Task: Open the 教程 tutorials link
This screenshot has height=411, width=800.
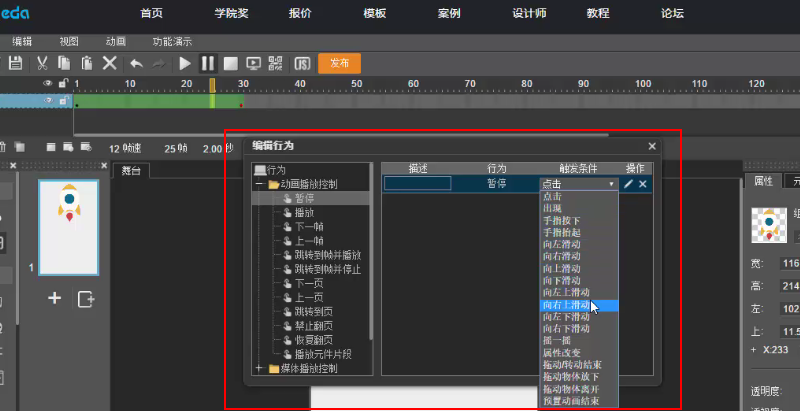Action: [598, 13]
